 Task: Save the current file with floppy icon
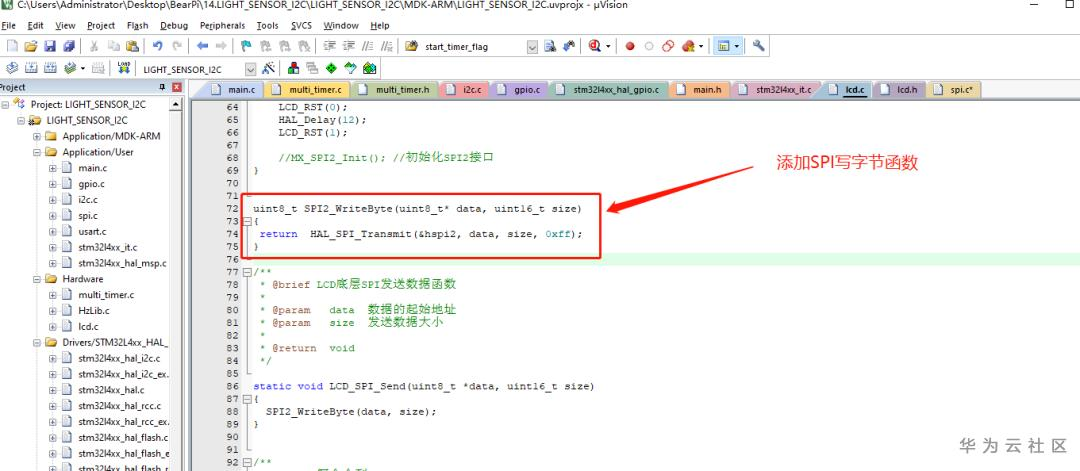tap(50, 46)
